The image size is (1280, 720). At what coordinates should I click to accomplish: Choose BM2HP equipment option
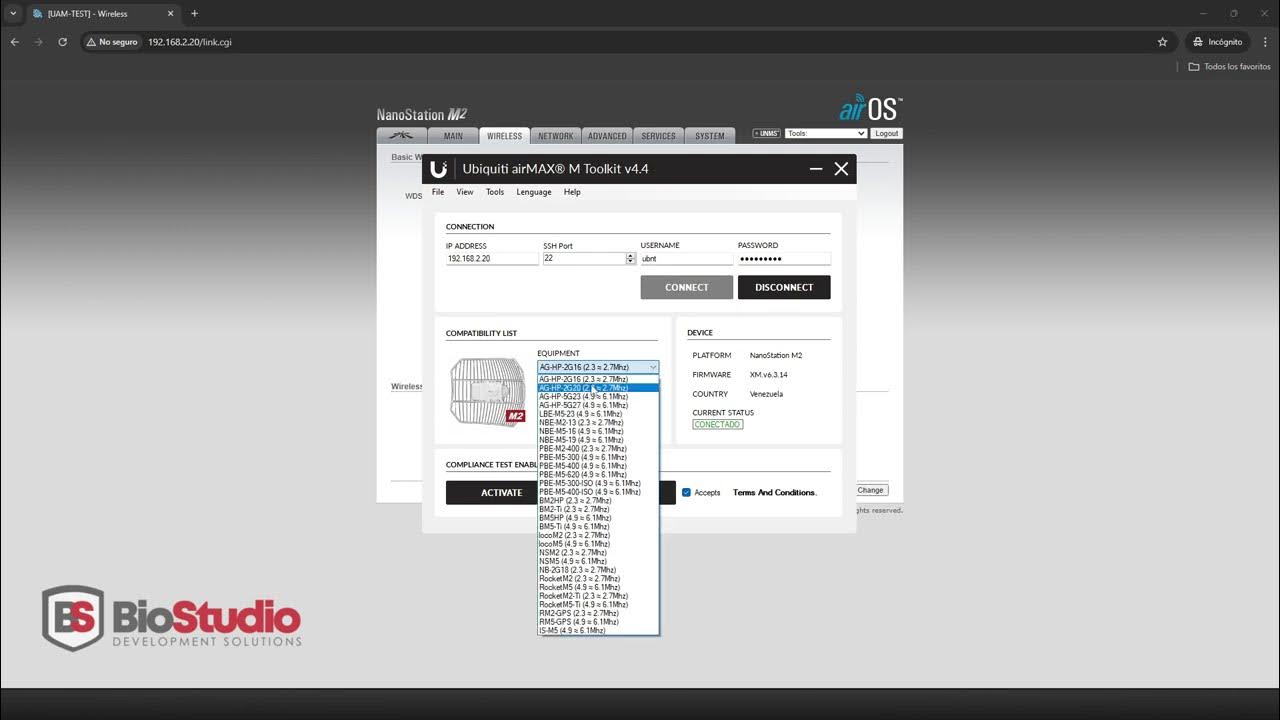598,501
